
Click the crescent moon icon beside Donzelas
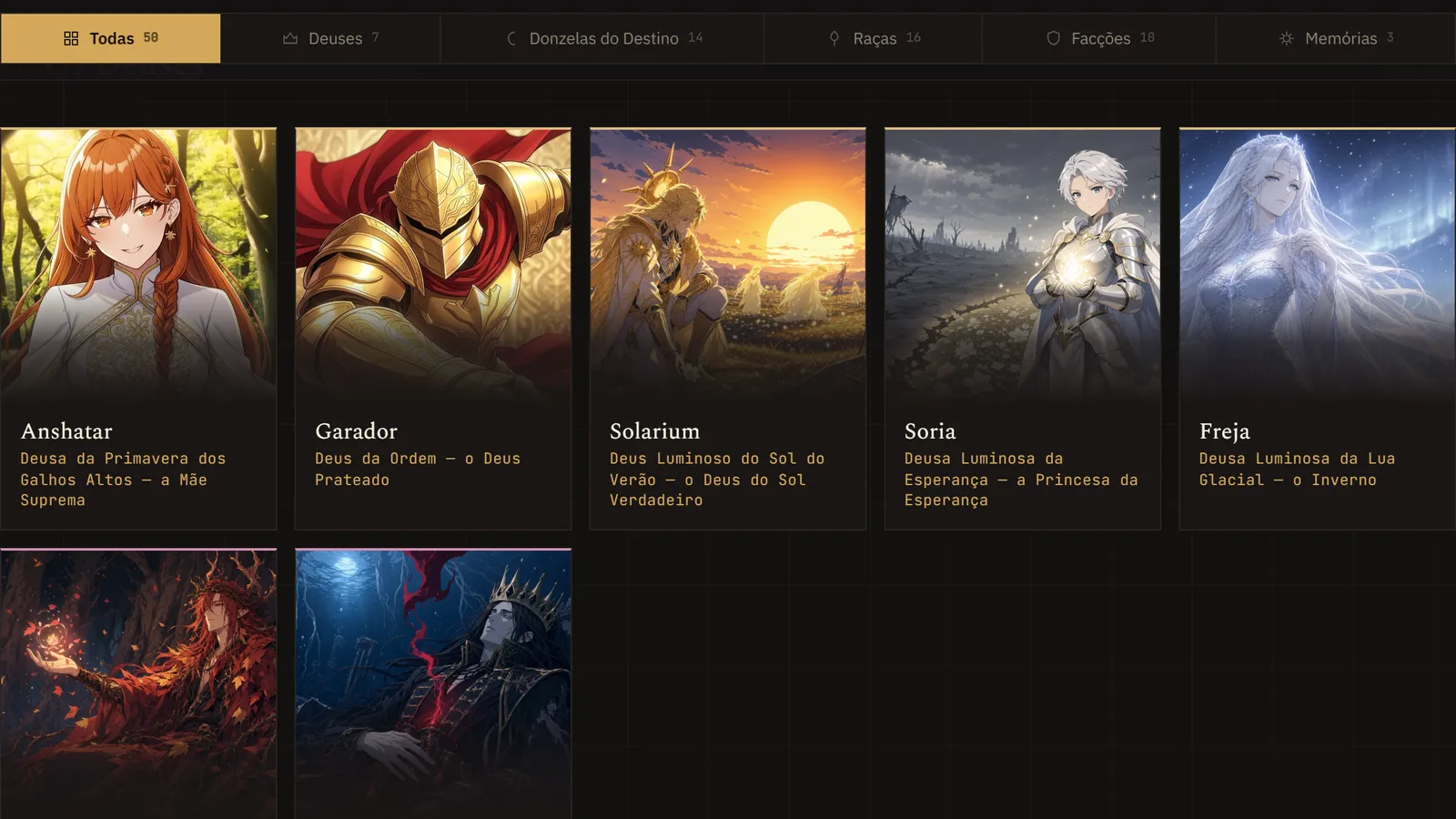pos(511,38)
